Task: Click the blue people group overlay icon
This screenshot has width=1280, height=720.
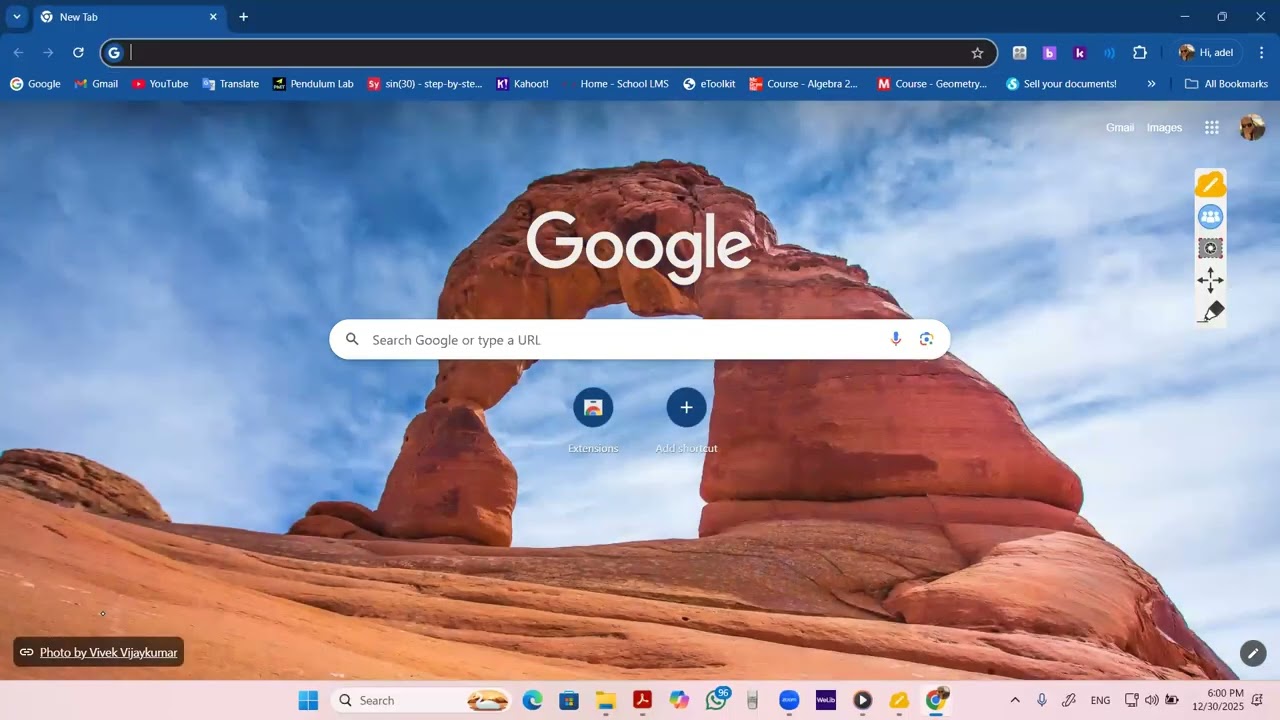Action: (1210, 216)
